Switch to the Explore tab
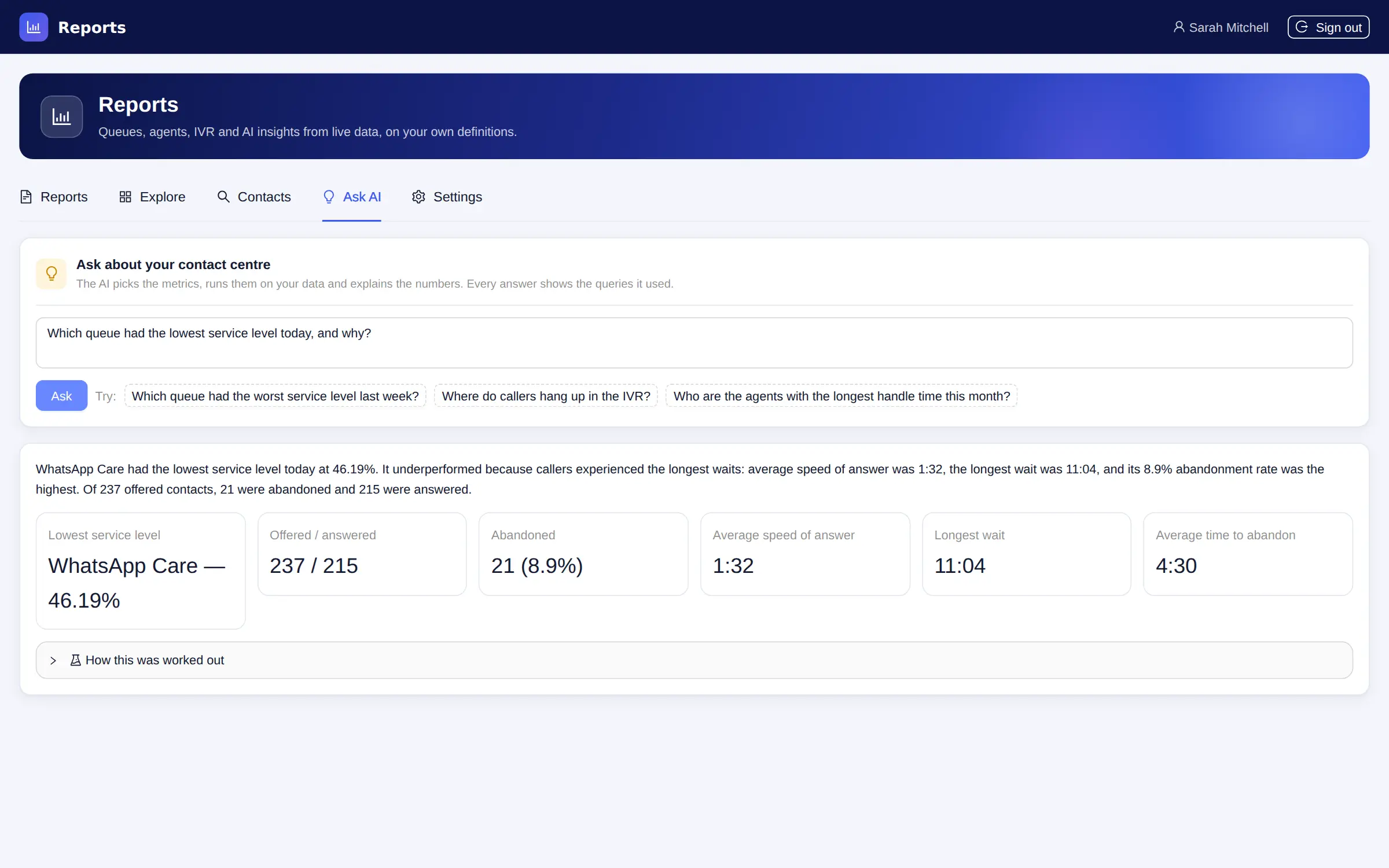The height and width of the screenshot is (868, 1389). tap(152, 197)
